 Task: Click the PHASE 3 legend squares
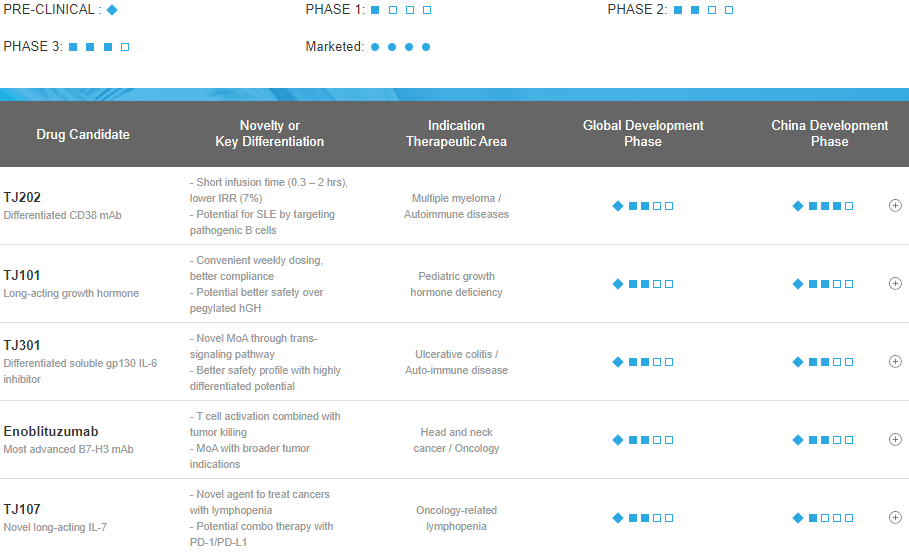[99, 47]
